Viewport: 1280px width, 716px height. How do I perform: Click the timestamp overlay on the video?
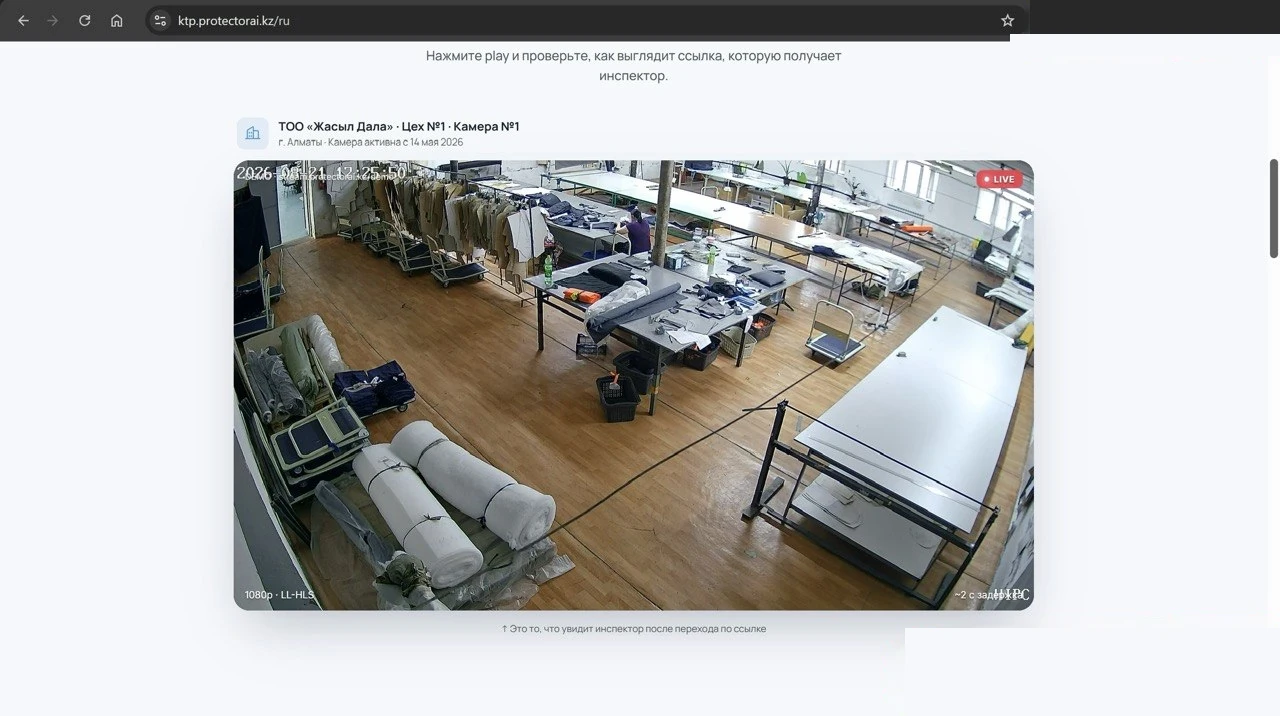[x=321, y=172]
